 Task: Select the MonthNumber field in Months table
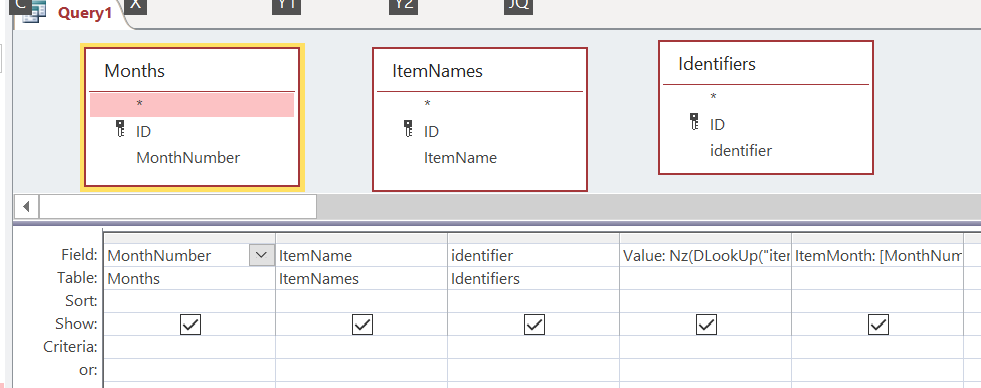tap(188, 158)
